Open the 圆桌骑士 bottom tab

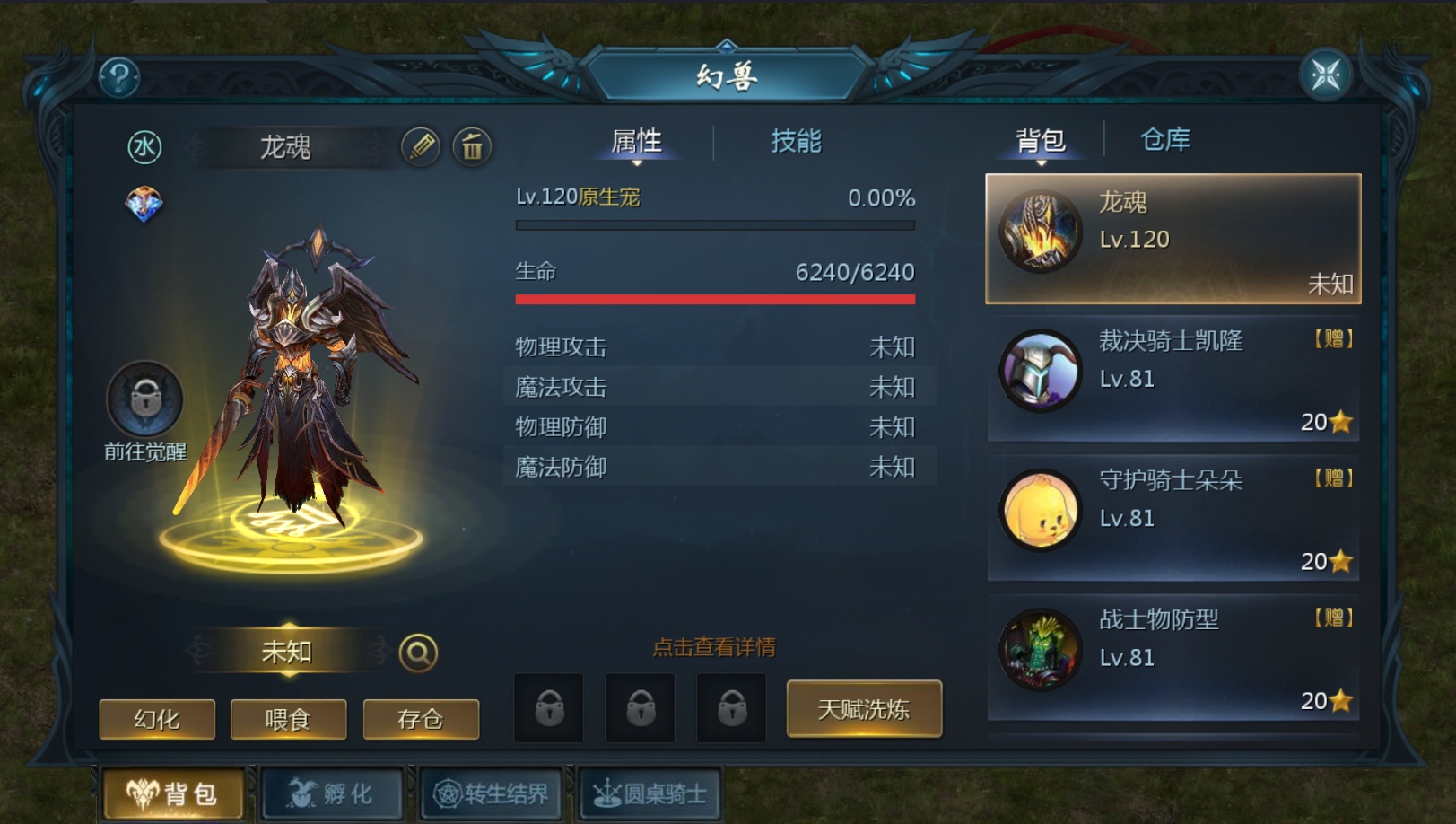point(650,794)
